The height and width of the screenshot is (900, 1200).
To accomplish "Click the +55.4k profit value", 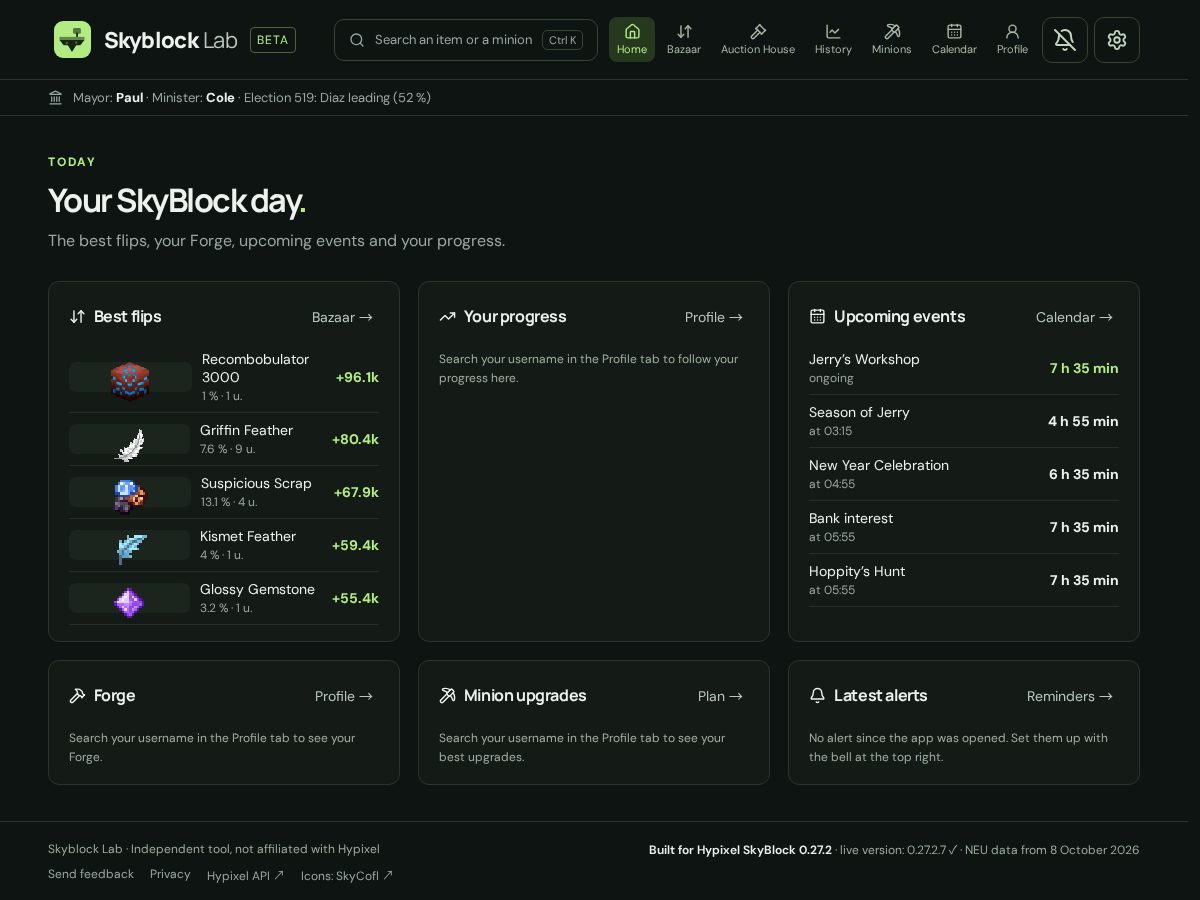I will [x=355, y=598].
